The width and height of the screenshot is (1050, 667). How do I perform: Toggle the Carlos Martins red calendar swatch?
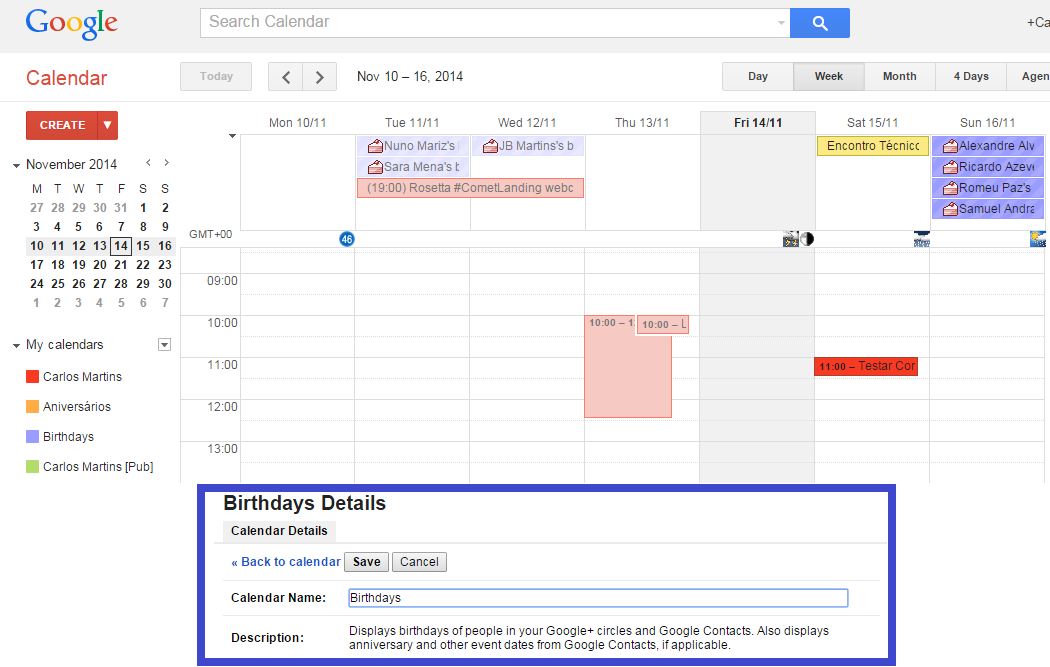coord(32,376)
